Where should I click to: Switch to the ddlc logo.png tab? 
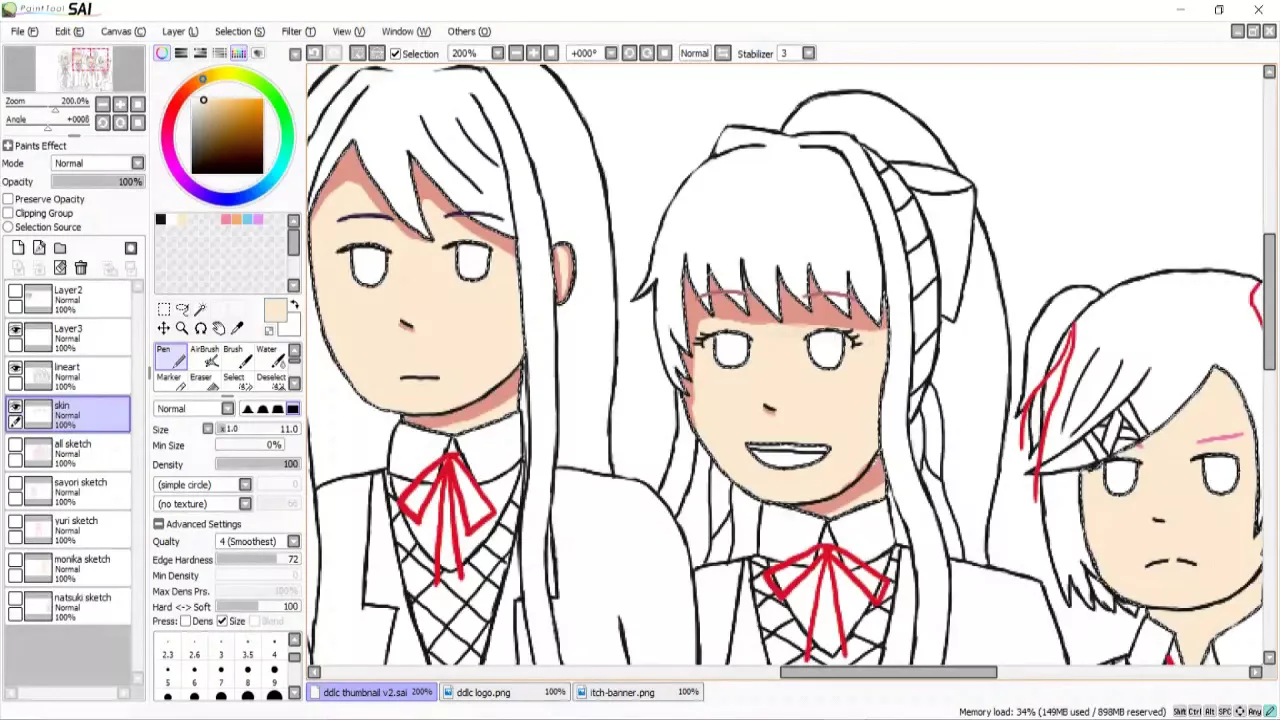(505, 692)
